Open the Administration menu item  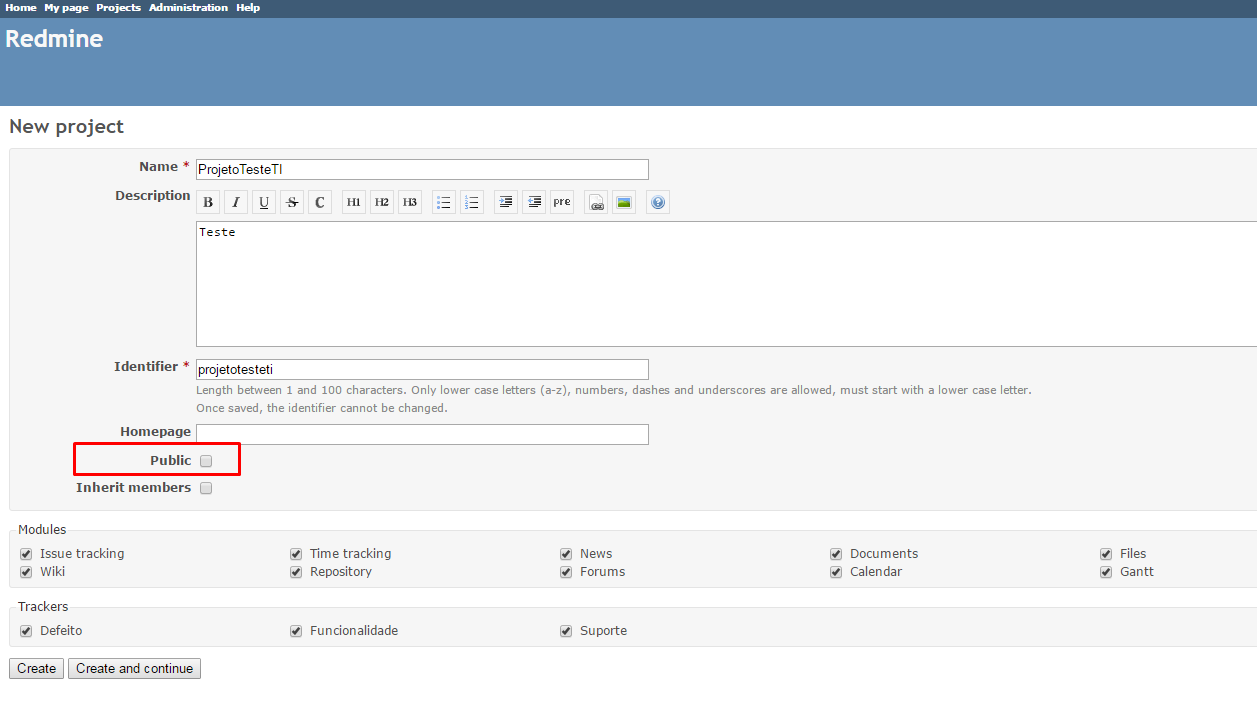[x=188, y=8]
